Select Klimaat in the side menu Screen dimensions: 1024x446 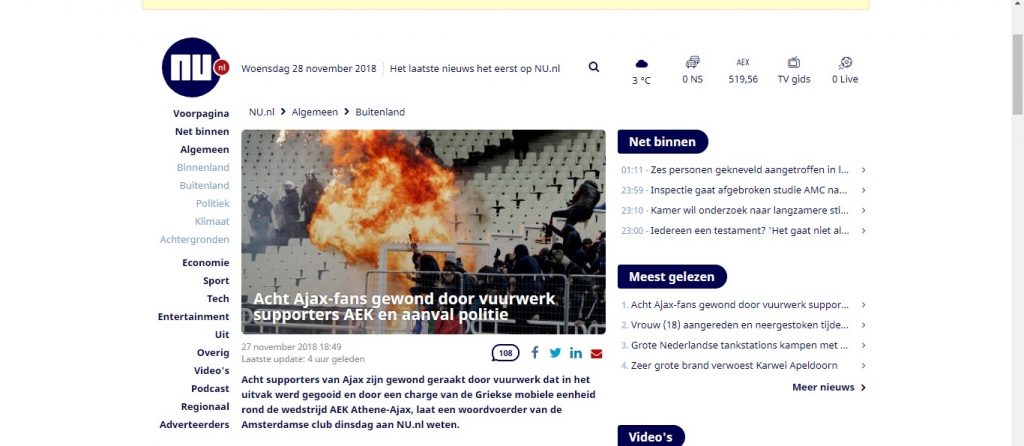212,221
